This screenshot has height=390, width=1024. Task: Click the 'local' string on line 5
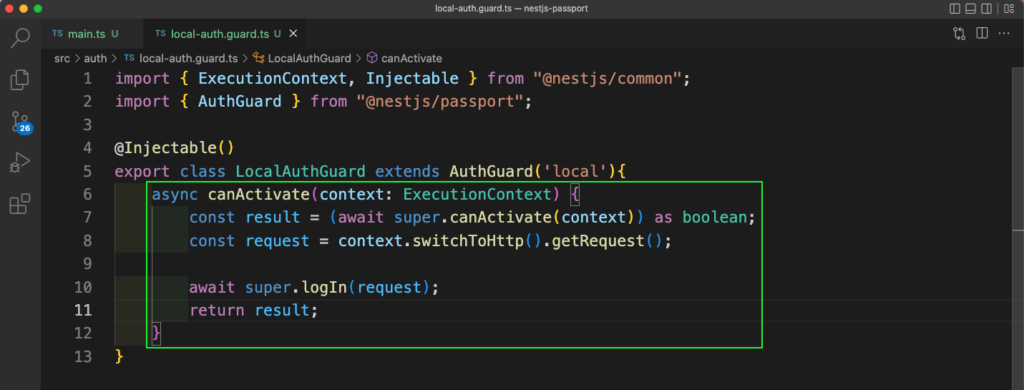pos(576,172)
